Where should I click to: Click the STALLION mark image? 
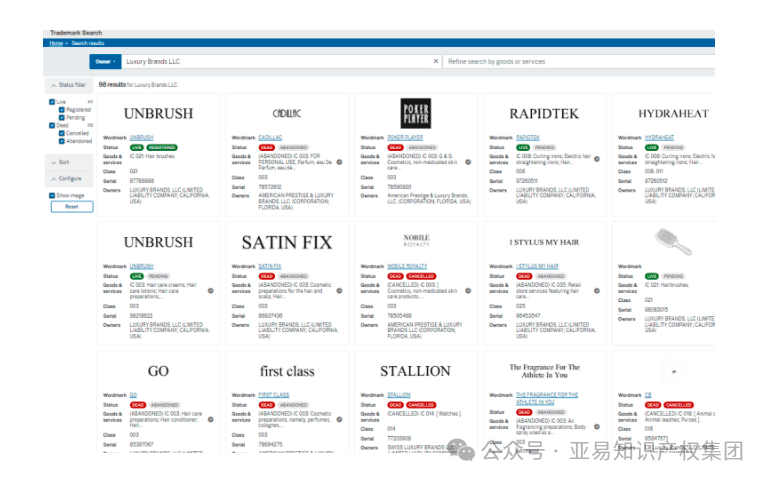click(x=415, y=371)
